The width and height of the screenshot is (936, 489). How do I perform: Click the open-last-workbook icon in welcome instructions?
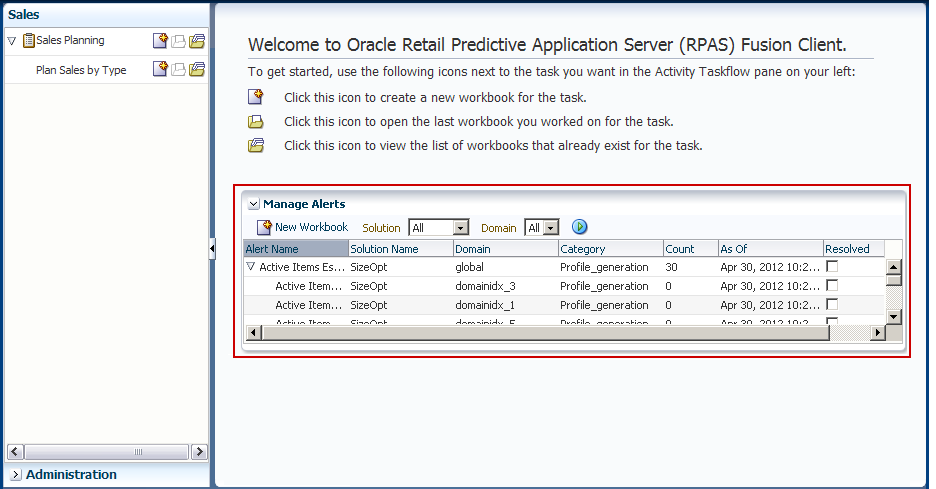(255, 122)
